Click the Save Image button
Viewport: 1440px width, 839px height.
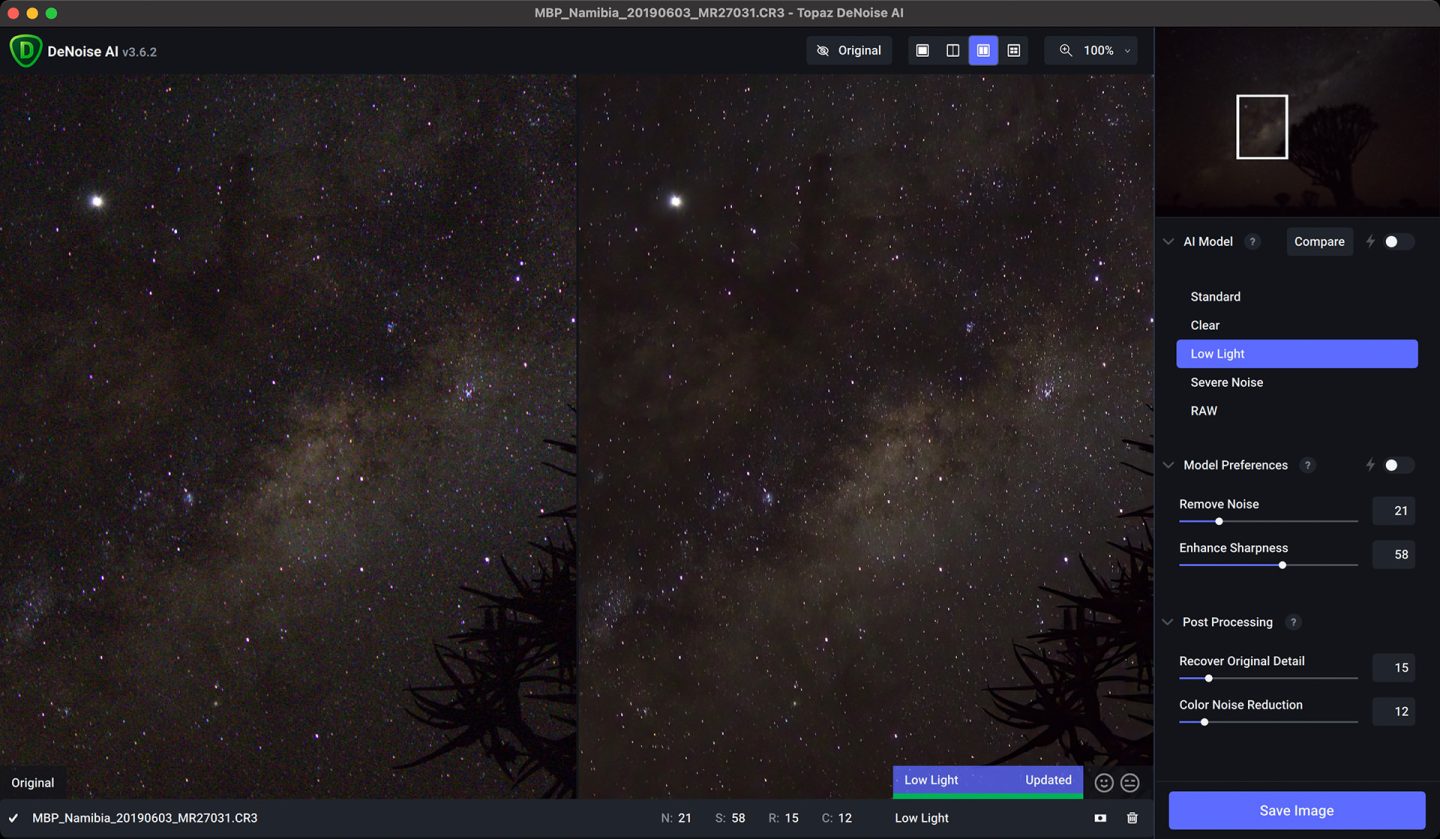click(x=1296, y=810)
